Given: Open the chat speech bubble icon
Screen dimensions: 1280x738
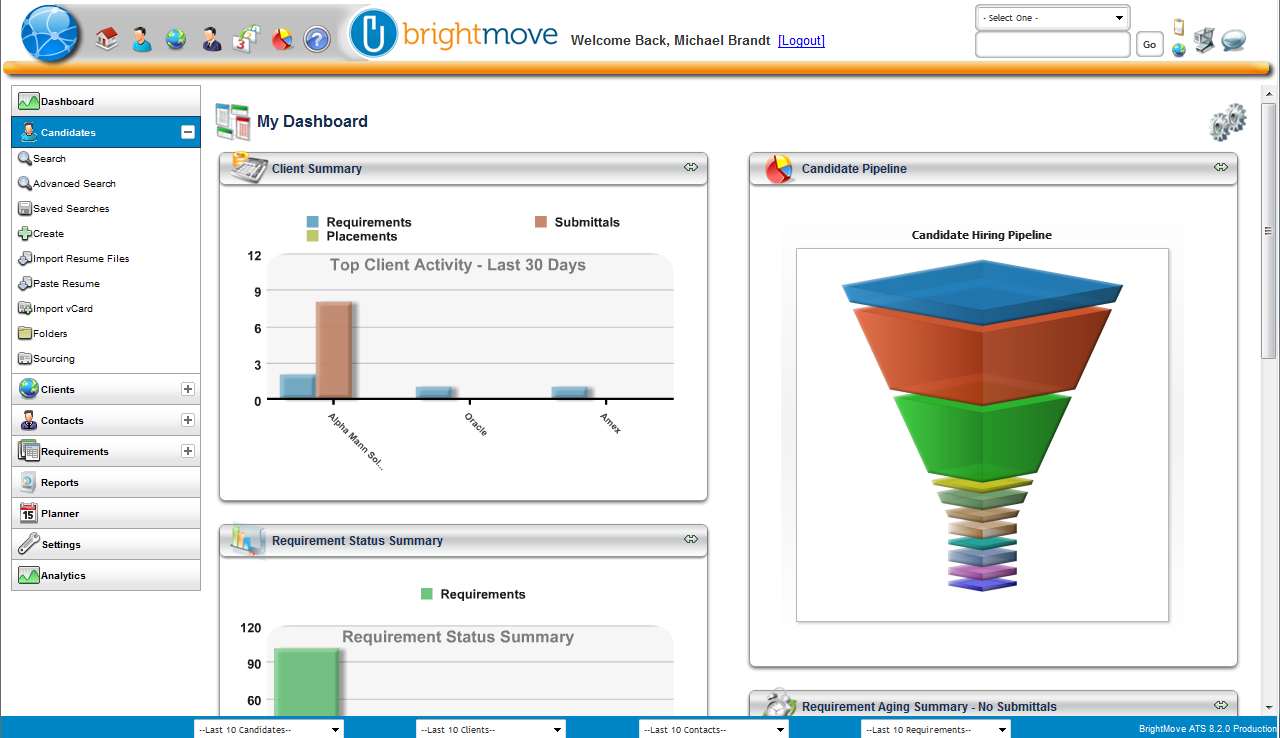Looking at the screenshot, I should coord(1234,40).
